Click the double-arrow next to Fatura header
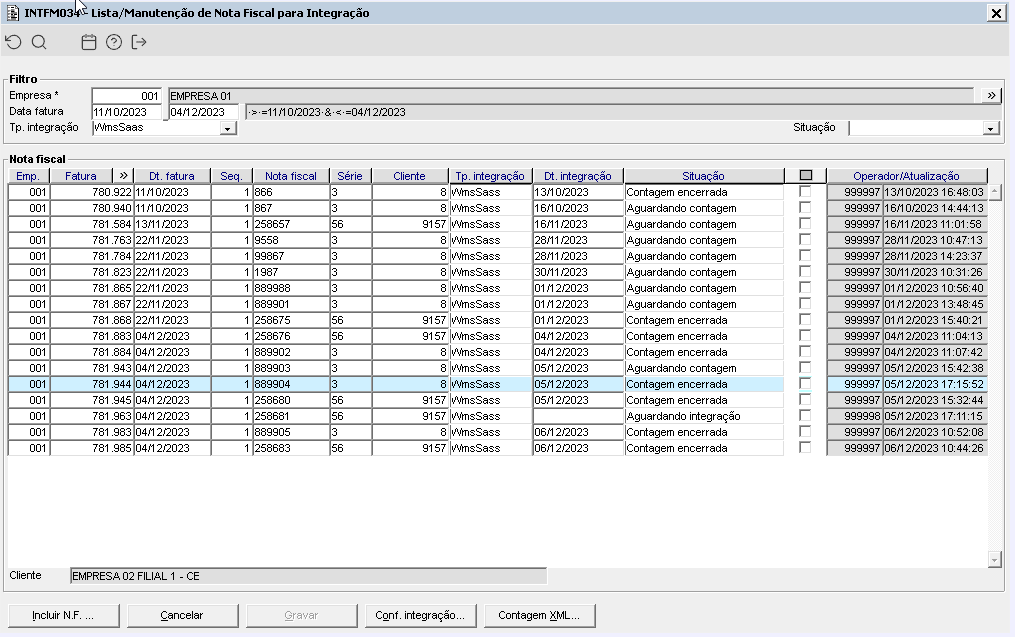Image resolution: width=1015 pixels, height=637 pixels. pyautogui.click(x=123, y=175)
